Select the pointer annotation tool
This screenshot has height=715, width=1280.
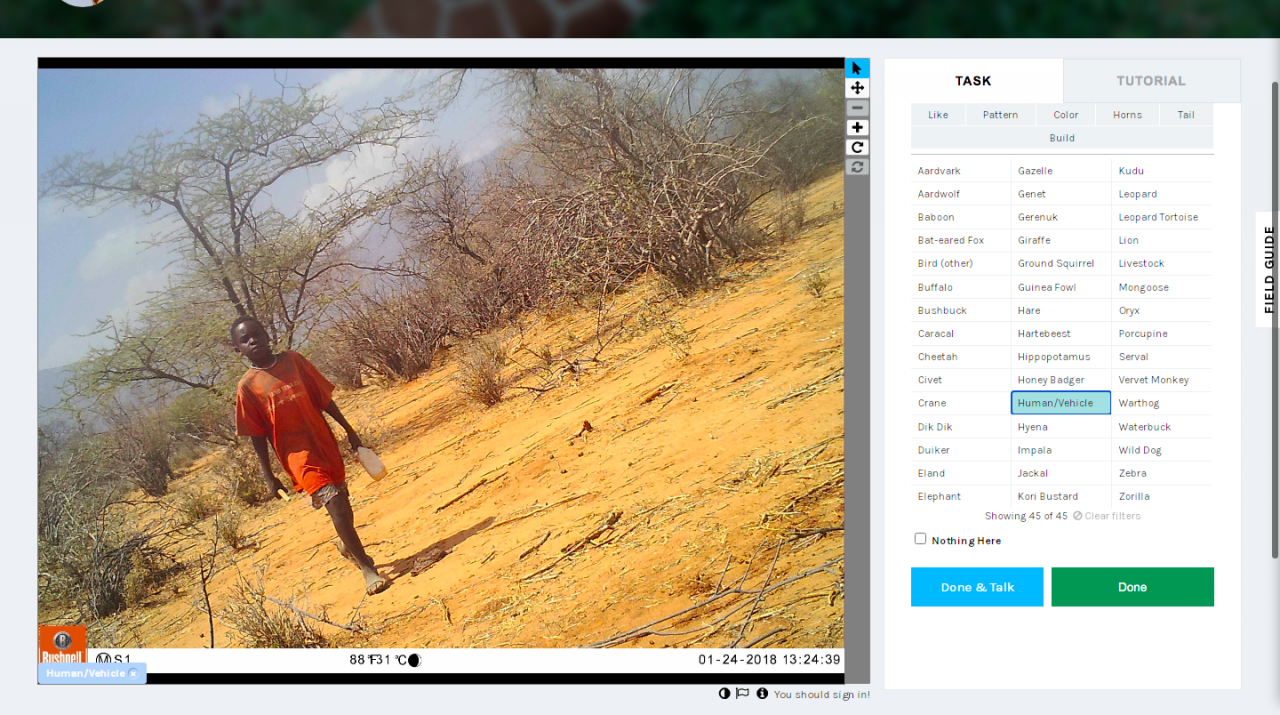[x=857, y=68]
